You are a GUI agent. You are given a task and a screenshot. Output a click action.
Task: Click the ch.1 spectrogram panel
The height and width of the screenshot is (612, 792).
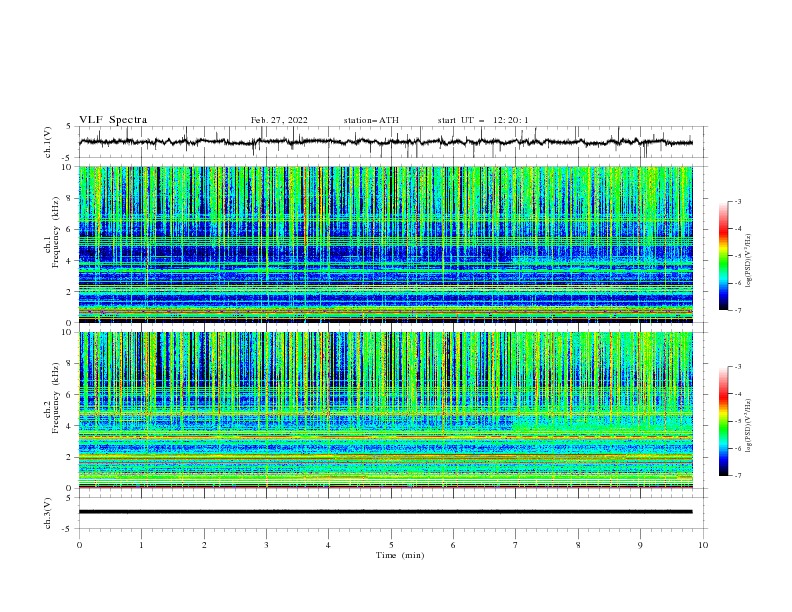click(x=385, y=244)
